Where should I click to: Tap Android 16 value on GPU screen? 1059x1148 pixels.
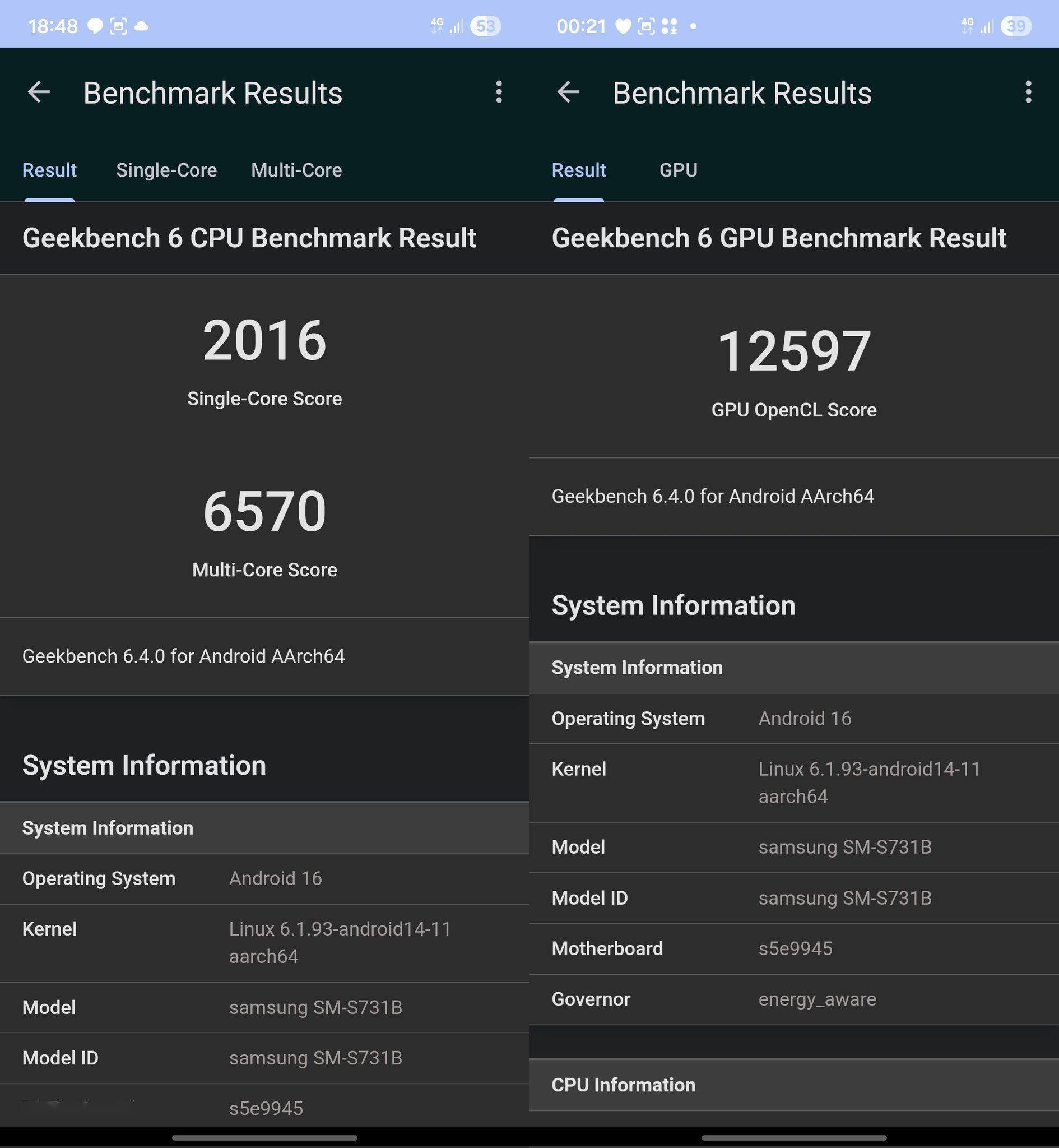point(805,719)
